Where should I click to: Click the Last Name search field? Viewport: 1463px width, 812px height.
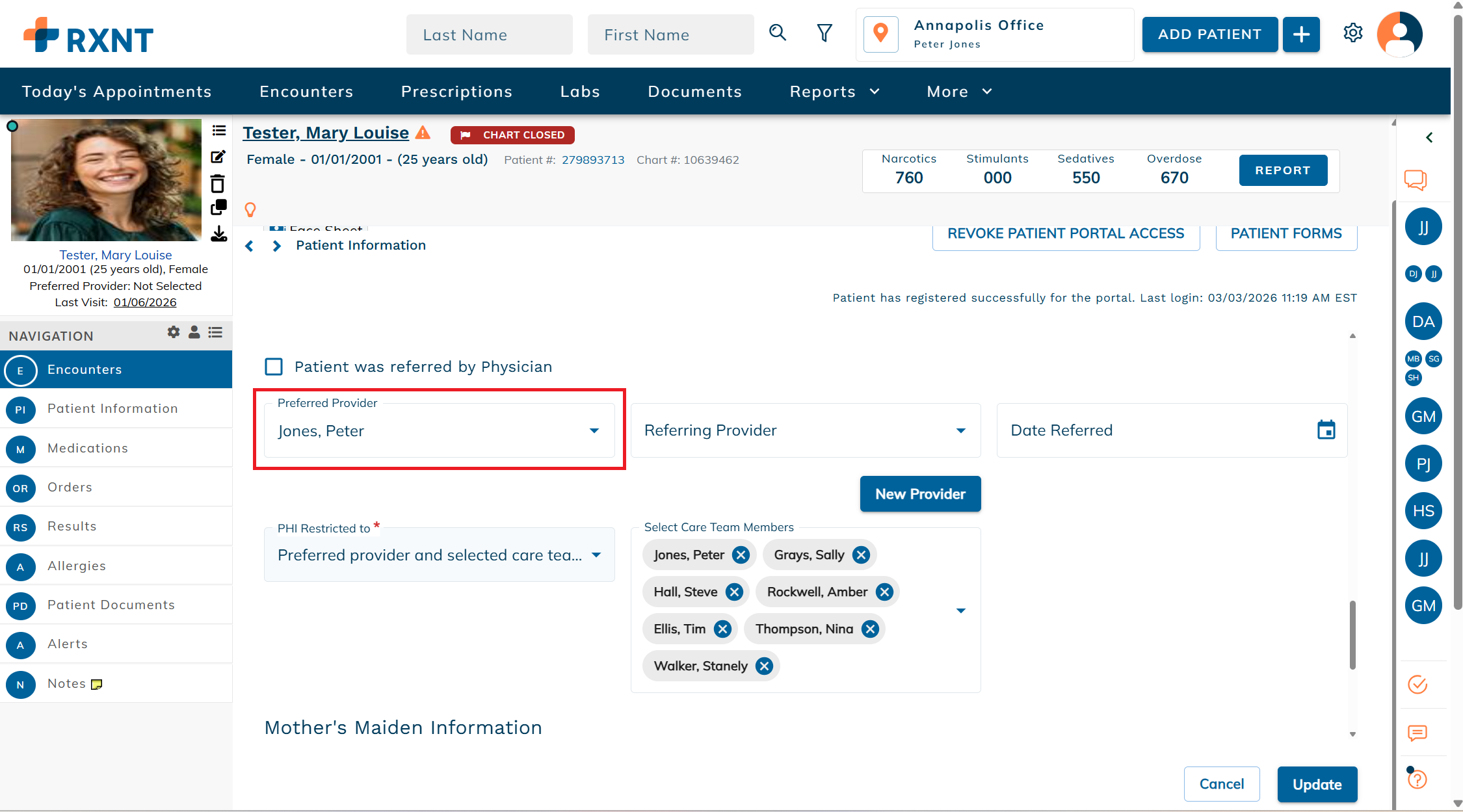(489, 35)
